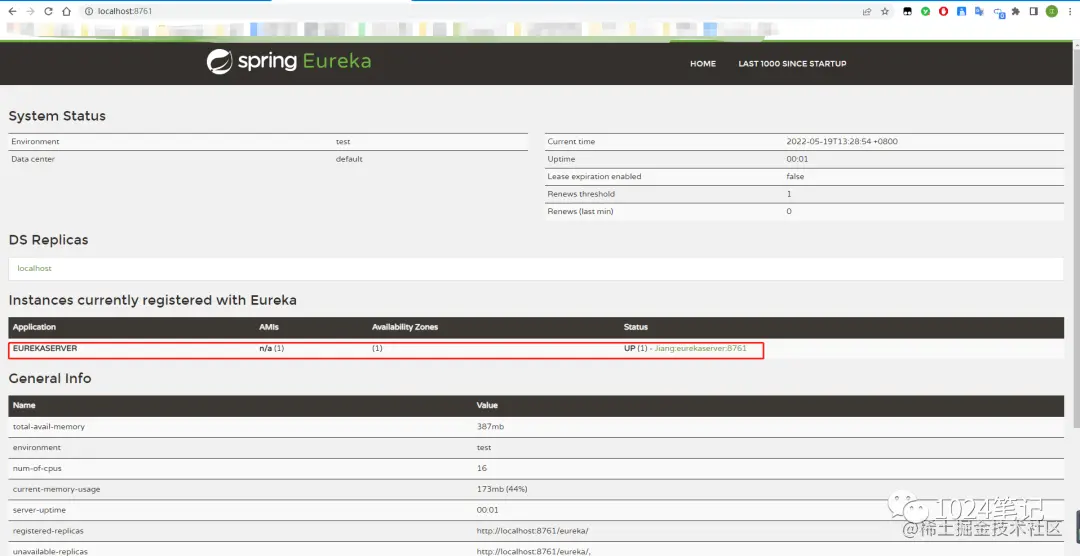The height and width of the screenshot is (556, 1080).
Task: Select the Current time label
Action: click(x=571, y=141)
